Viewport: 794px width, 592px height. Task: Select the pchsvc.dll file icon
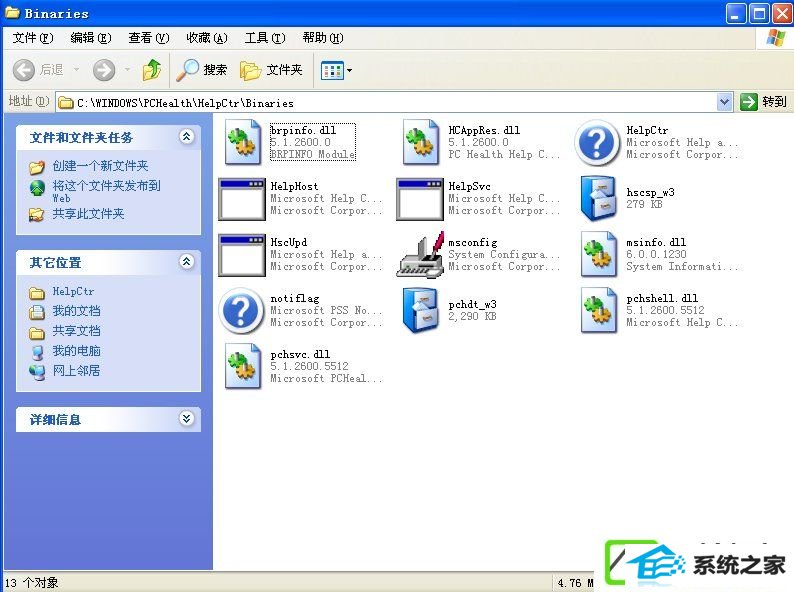tap(243, 366)
